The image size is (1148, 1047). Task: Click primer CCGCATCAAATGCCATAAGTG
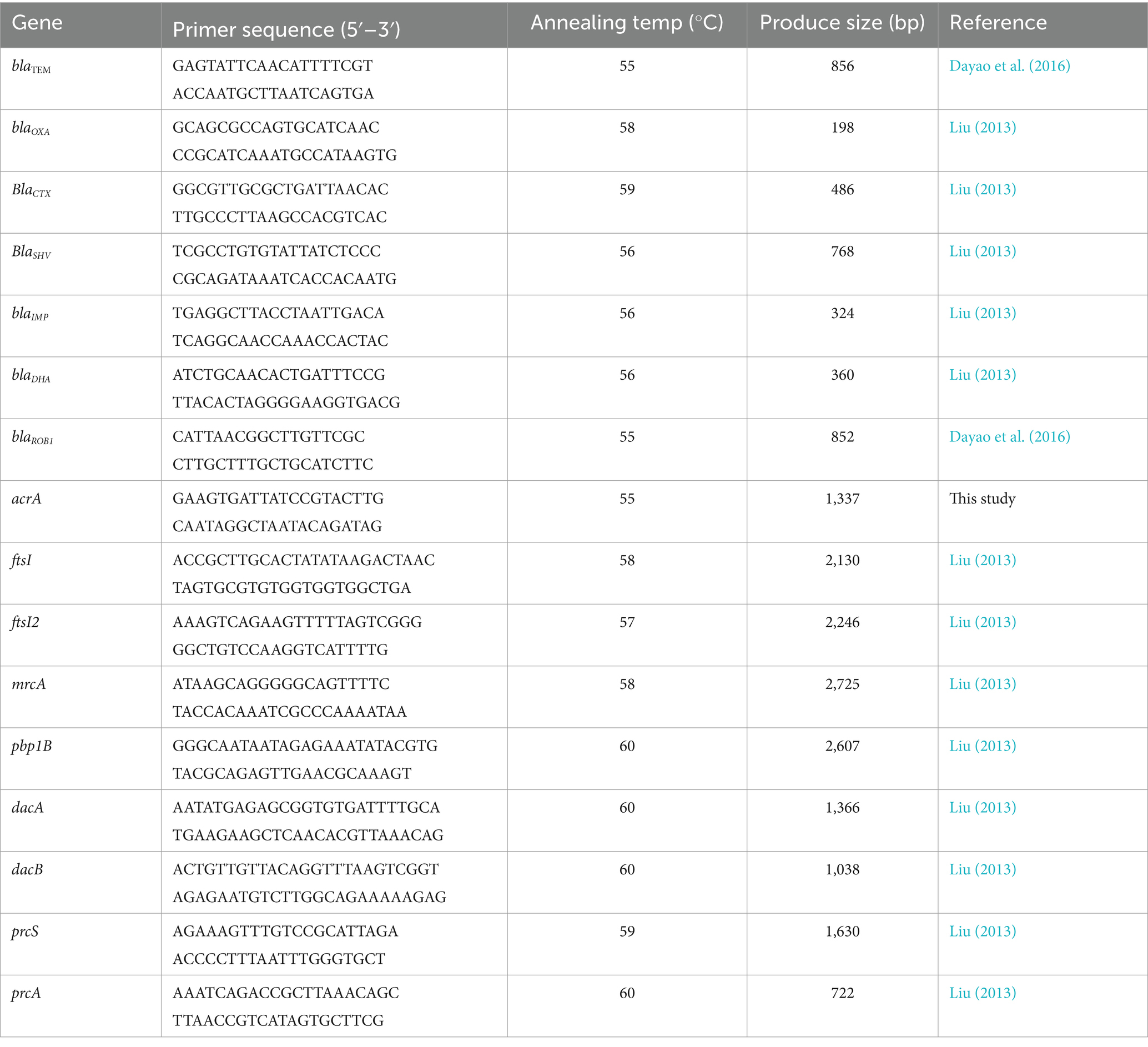(x=285, y=155)
